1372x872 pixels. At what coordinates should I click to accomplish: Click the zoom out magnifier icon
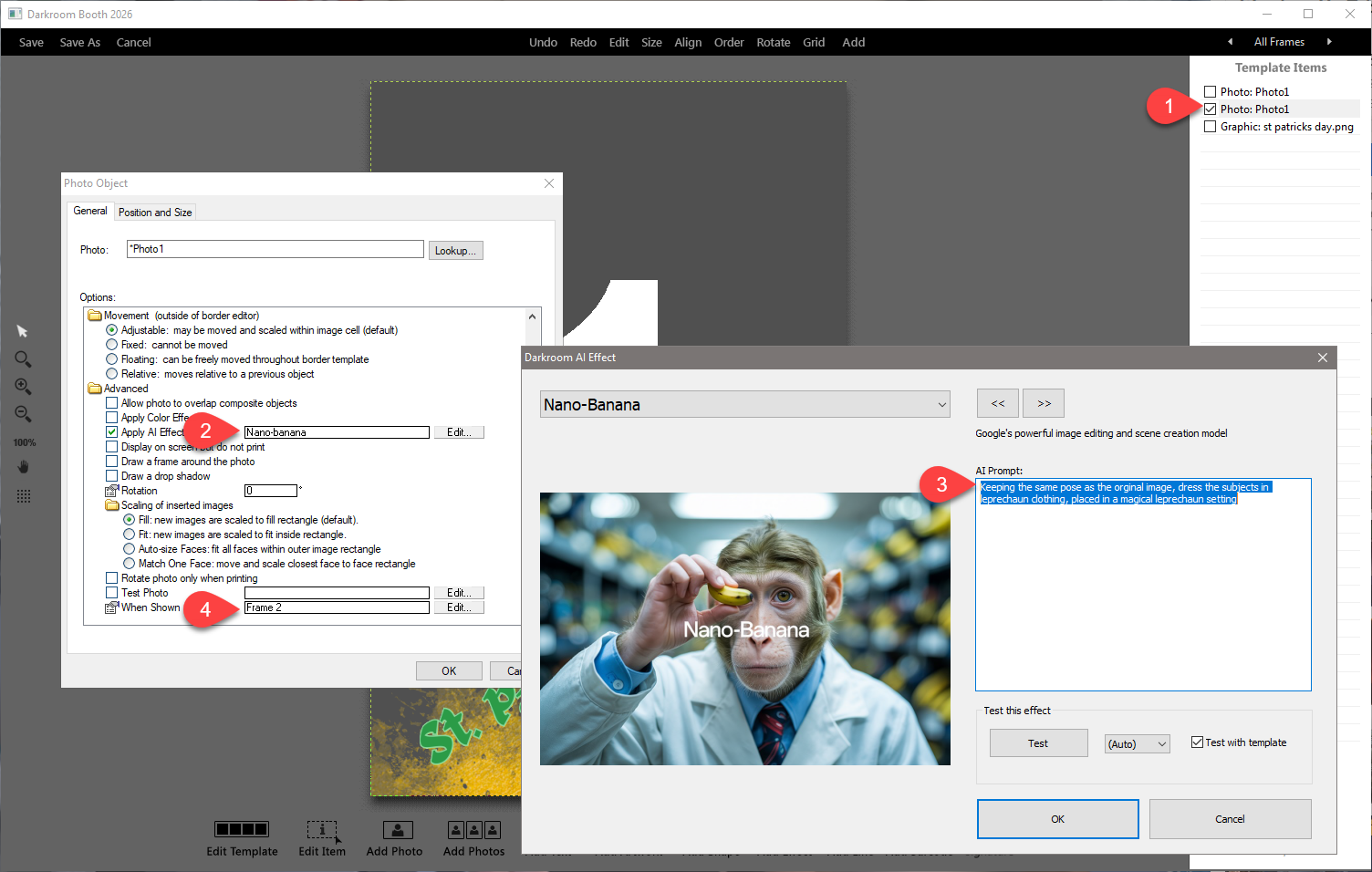tap(23, 414)
